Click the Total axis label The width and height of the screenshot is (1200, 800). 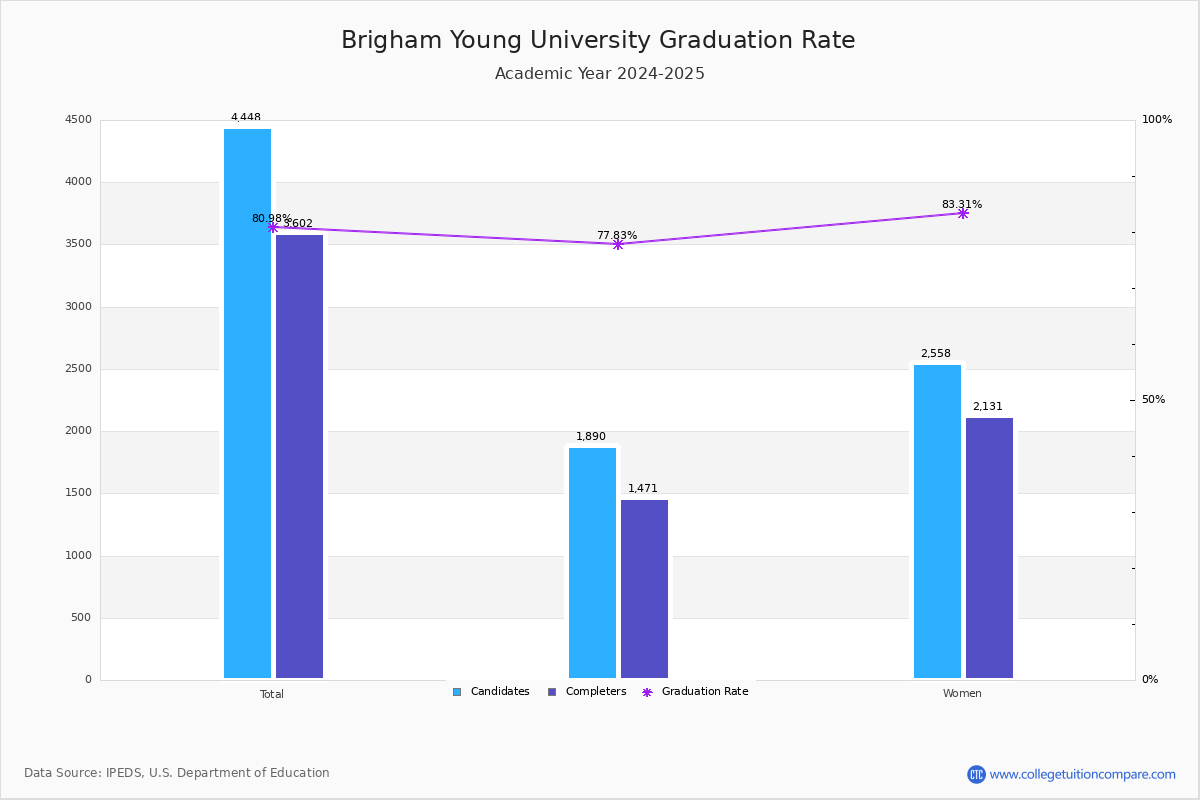click(x=272, y=694)
